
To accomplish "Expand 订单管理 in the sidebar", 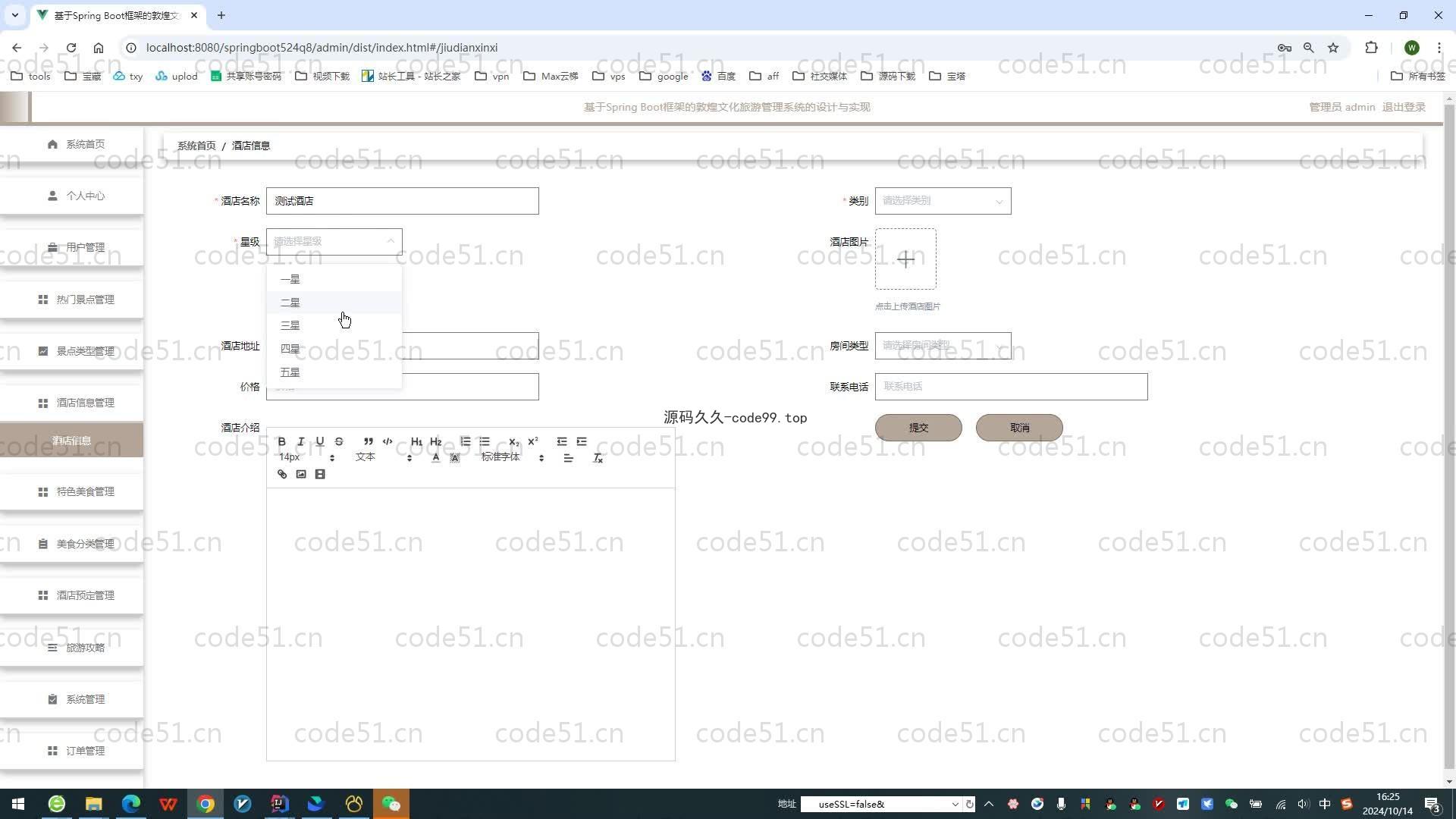I will coord(71,751).
